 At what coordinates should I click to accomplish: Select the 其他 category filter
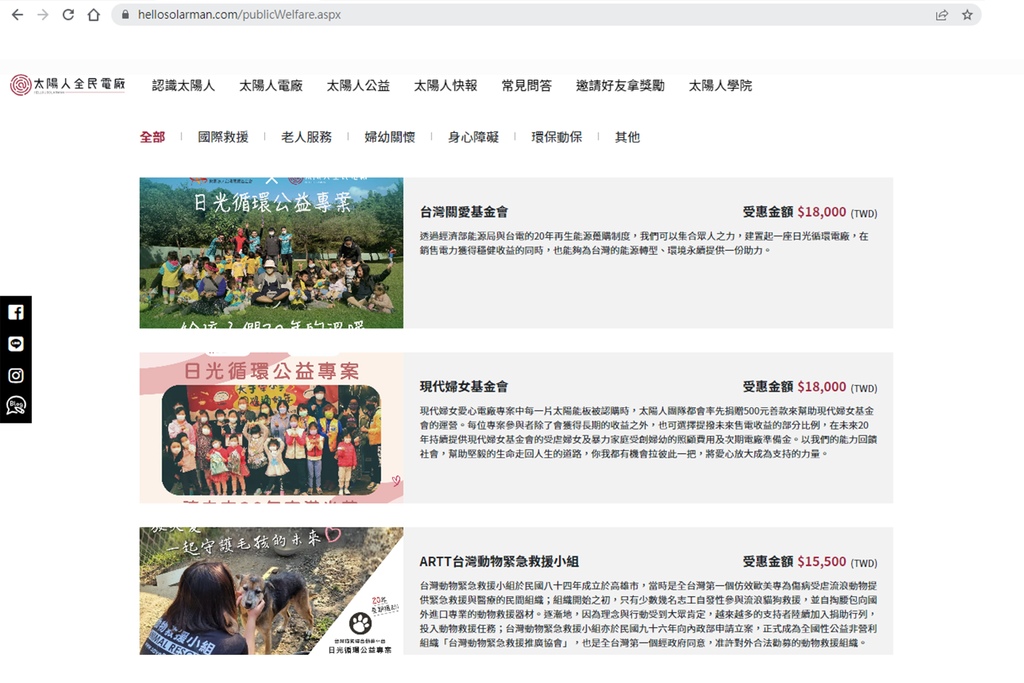click(627, 137)
